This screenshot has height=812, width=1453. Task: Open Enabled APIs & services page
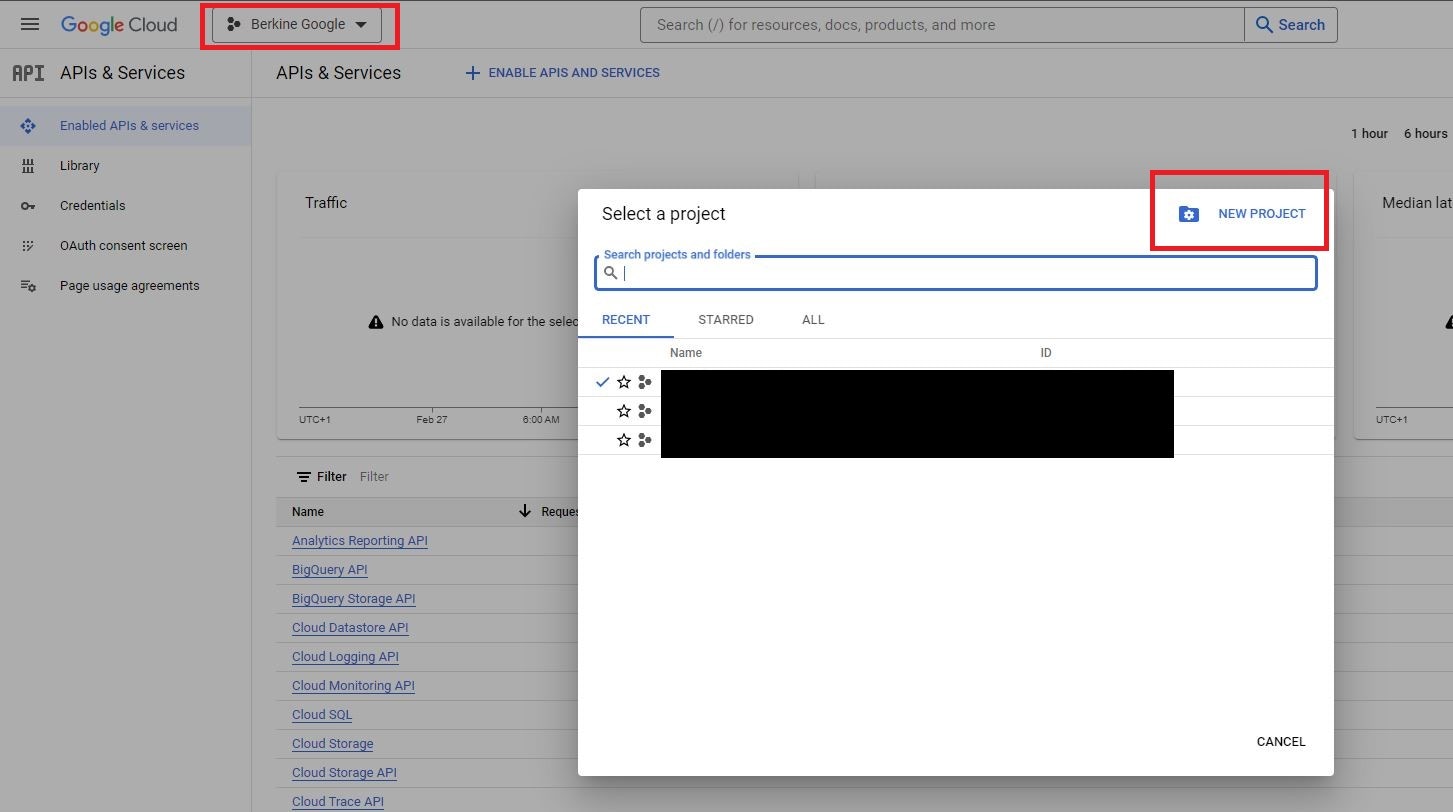point(129,126)
